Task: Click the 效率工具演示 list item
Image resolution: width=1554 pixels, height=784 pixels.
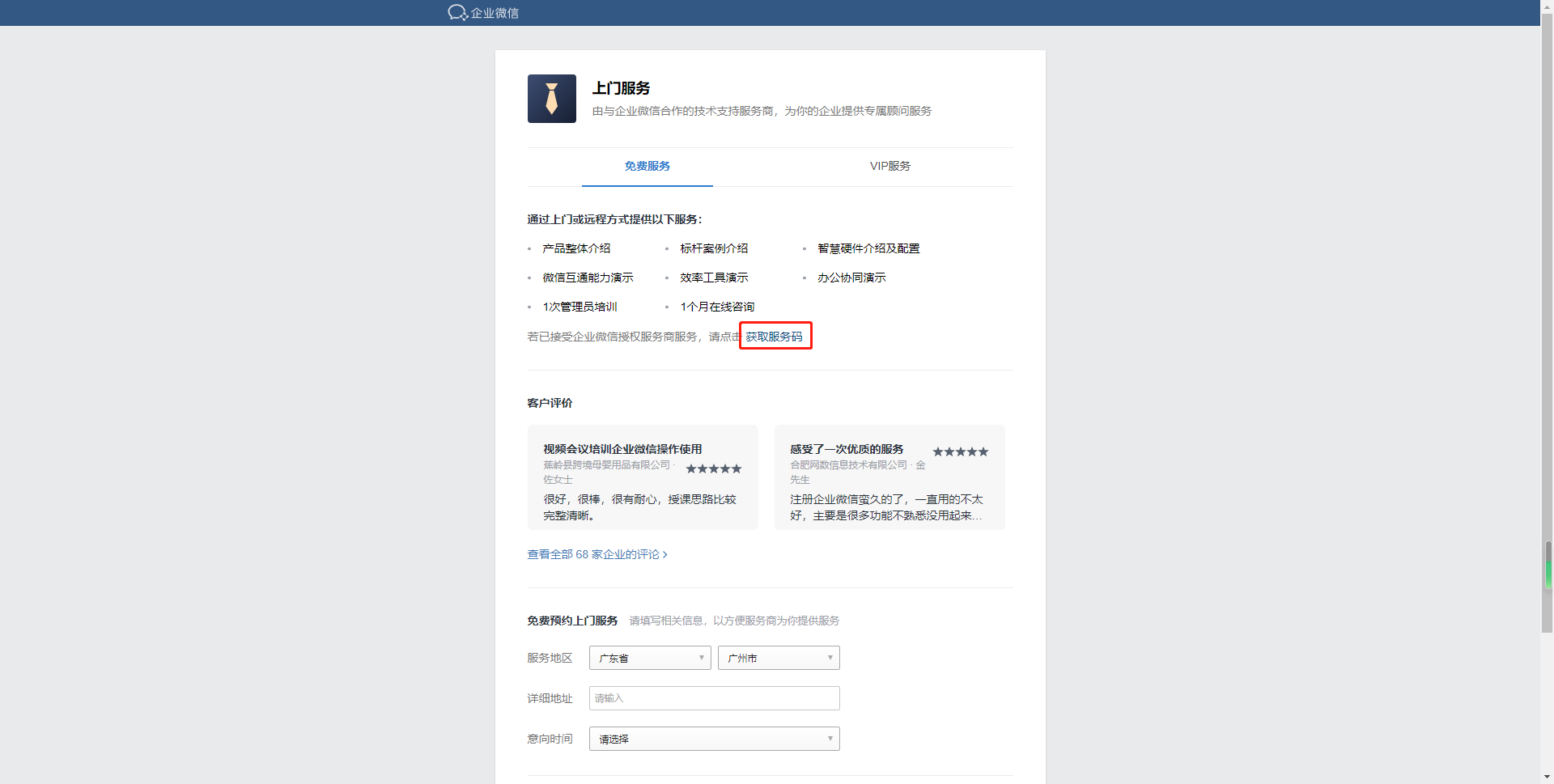Action: (714, 278)
